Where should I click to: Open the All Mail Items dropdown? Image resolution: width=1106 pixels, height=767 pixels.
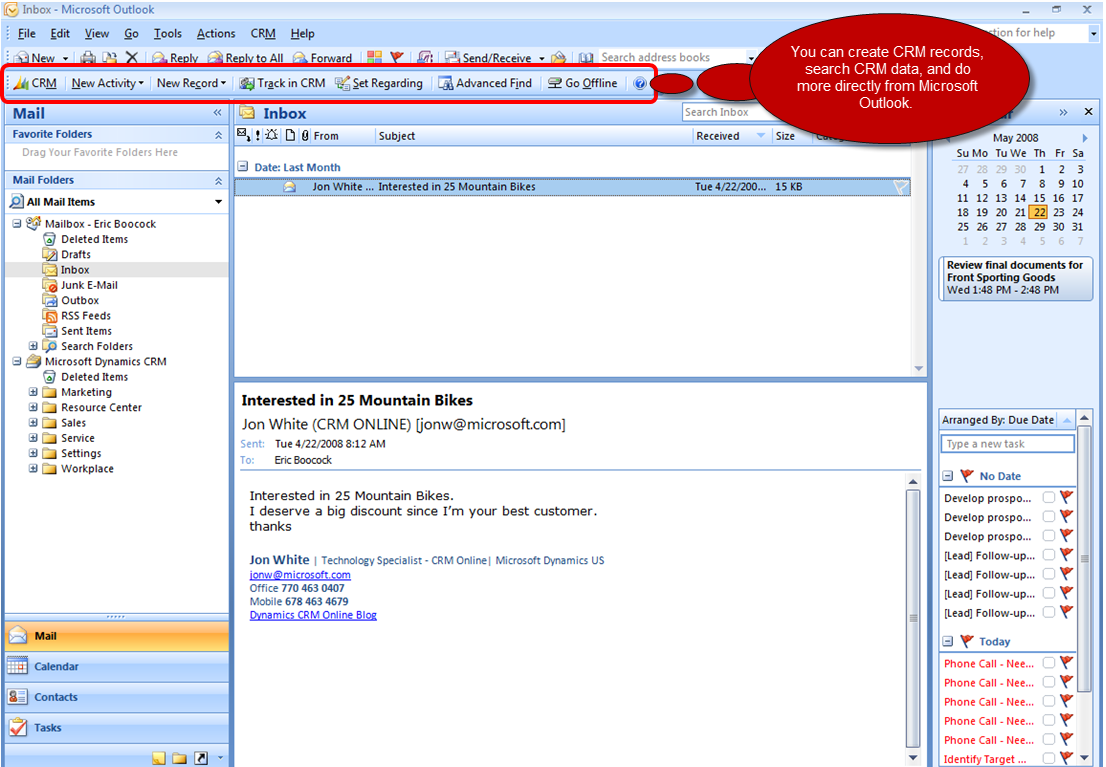pyautogui.click(x=219, y=202)
